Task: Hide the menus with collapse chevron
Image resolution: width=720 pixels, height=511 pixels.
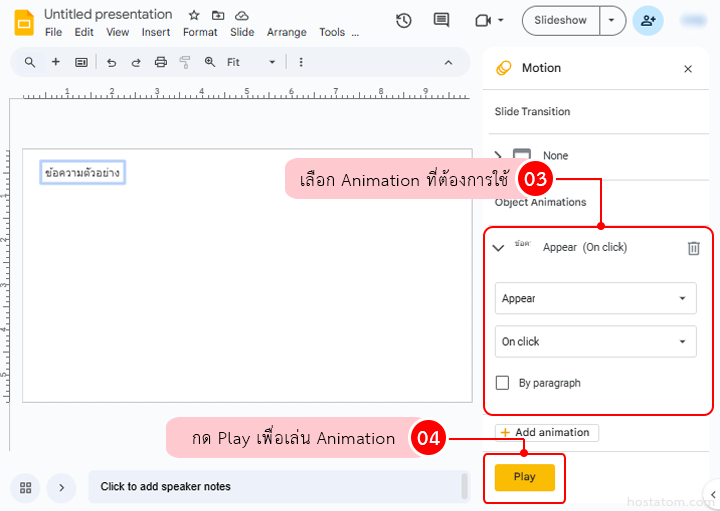Action: (x=449, y=62)
